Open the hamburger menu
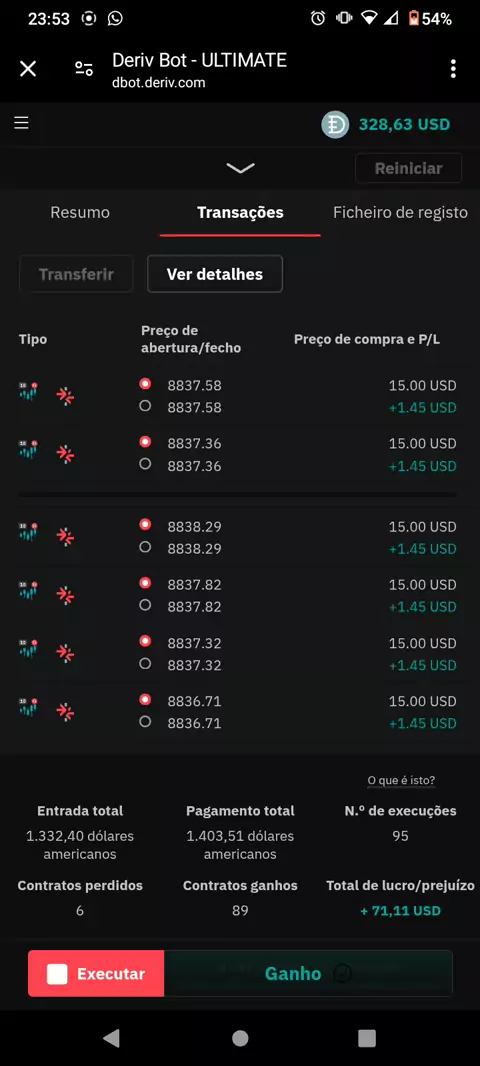Viewport: 480px width, 1066px height. (21, 122)
